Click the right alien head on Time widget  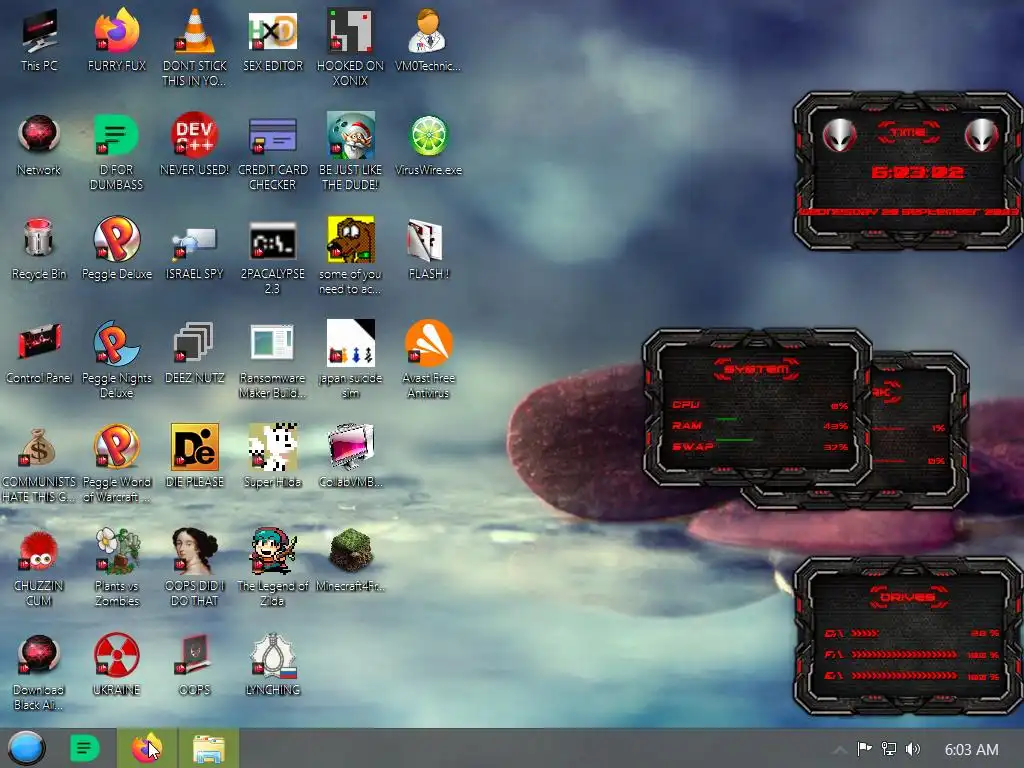coord(981,136)
